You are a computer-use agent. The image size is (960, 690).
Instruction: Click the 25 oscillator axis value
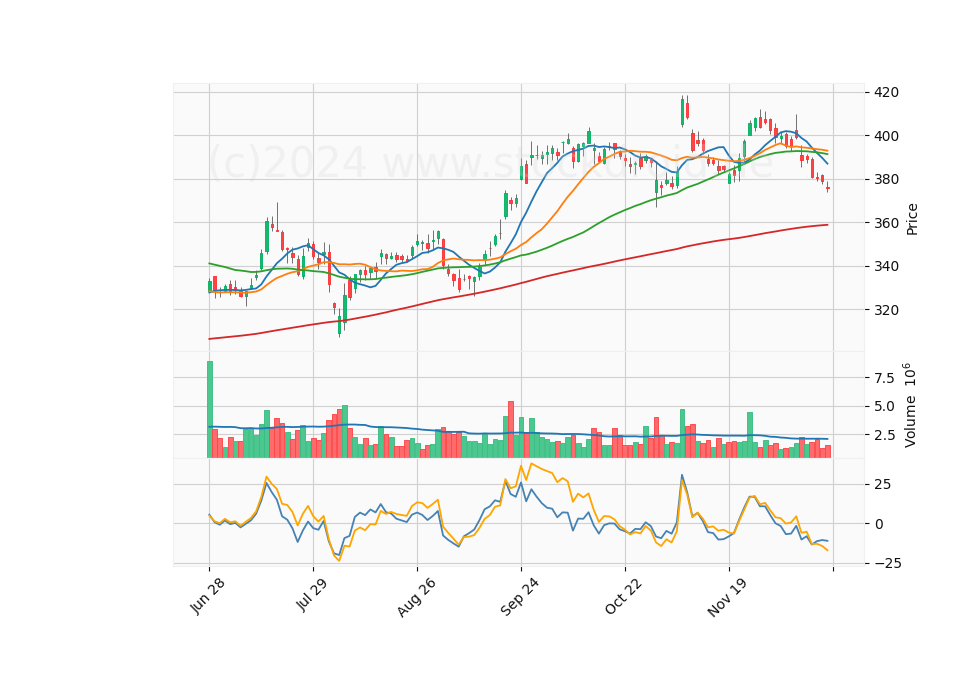(x=882, y=485)
